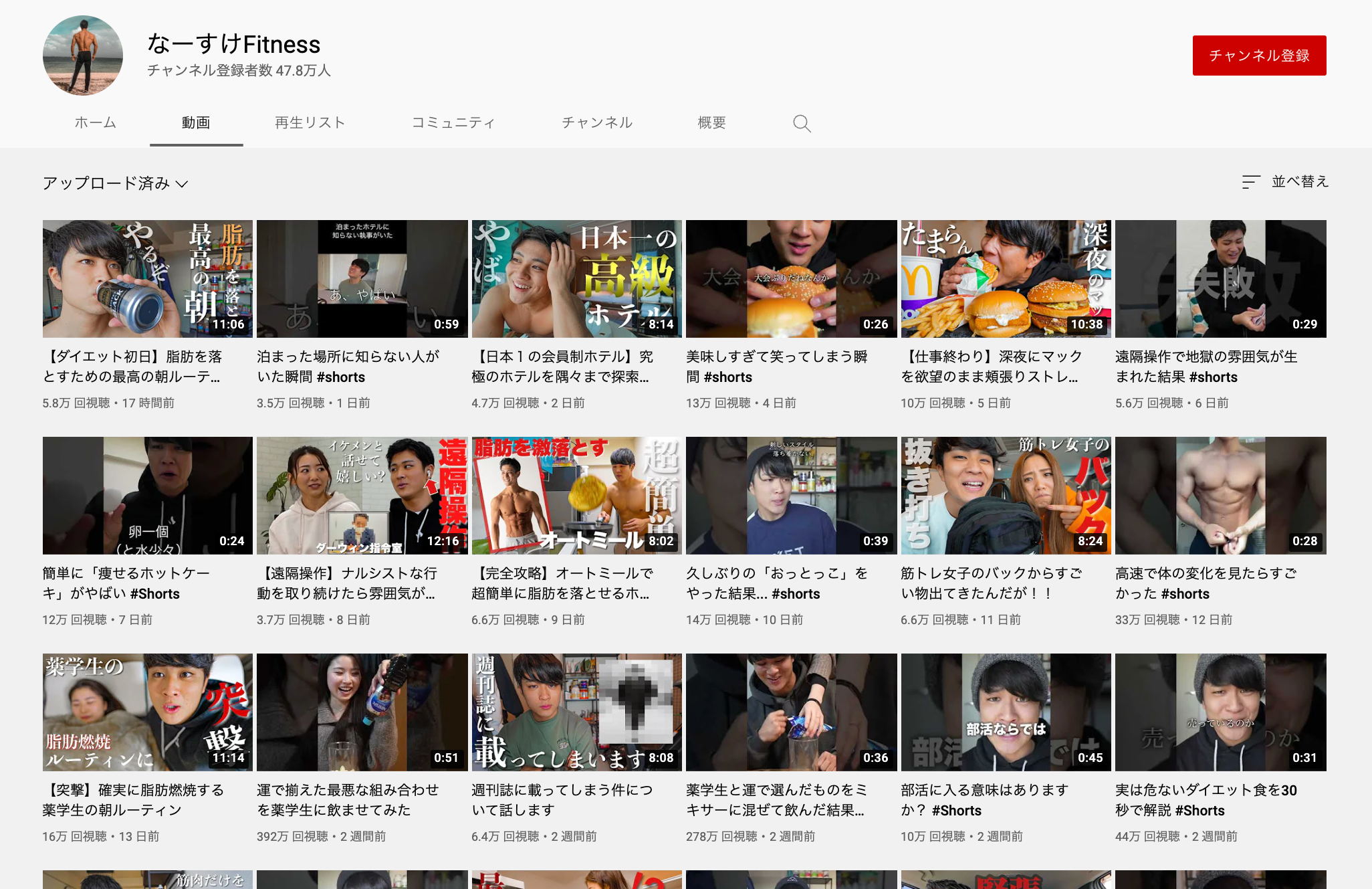Click the チャンネル登録 subscribe button

click(1258, 56)
